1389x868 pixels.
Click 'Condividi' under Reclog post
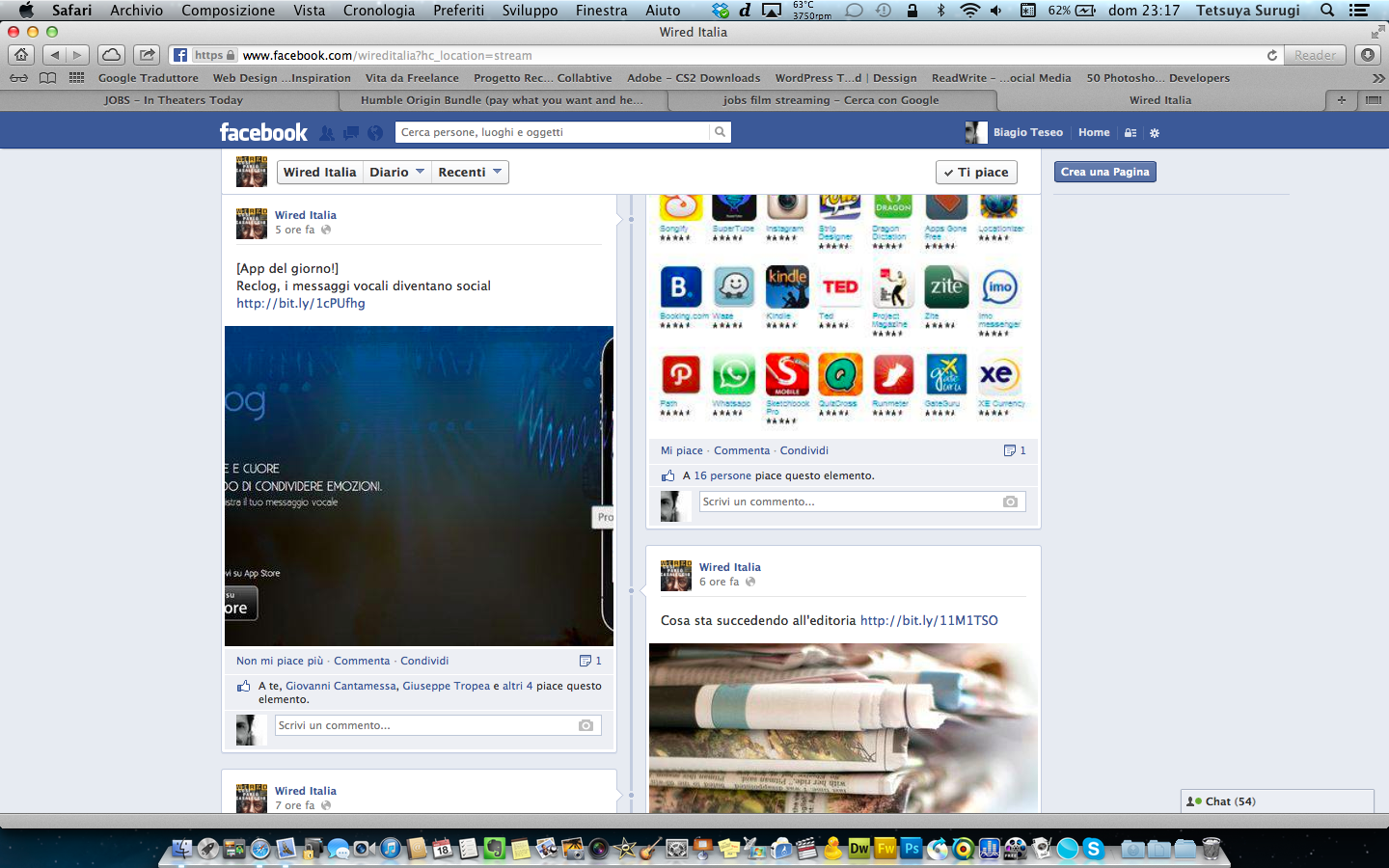coord(424,661)
